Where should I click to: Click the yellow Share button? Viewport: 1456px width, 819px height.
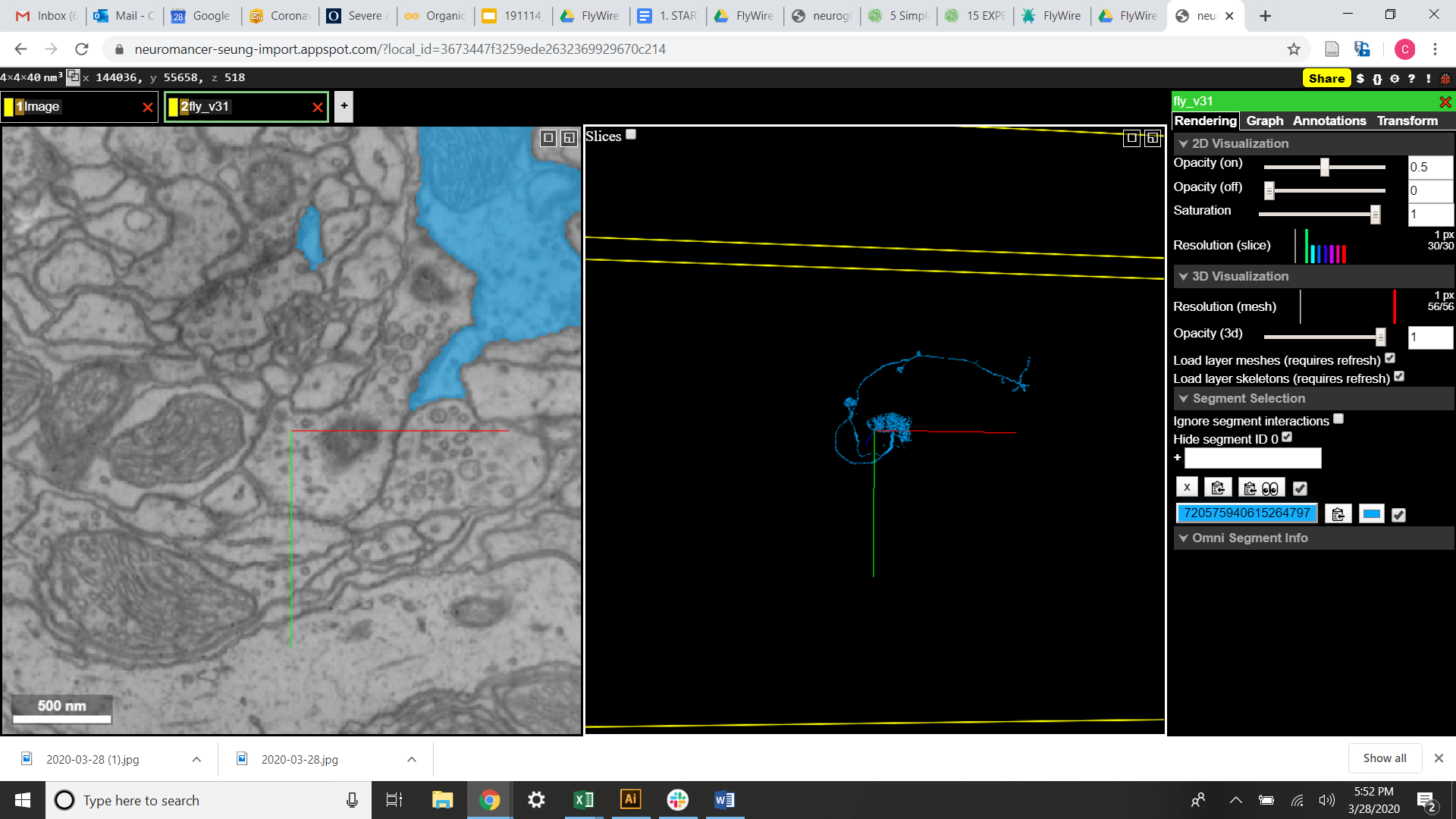(x=1326, y=78)
